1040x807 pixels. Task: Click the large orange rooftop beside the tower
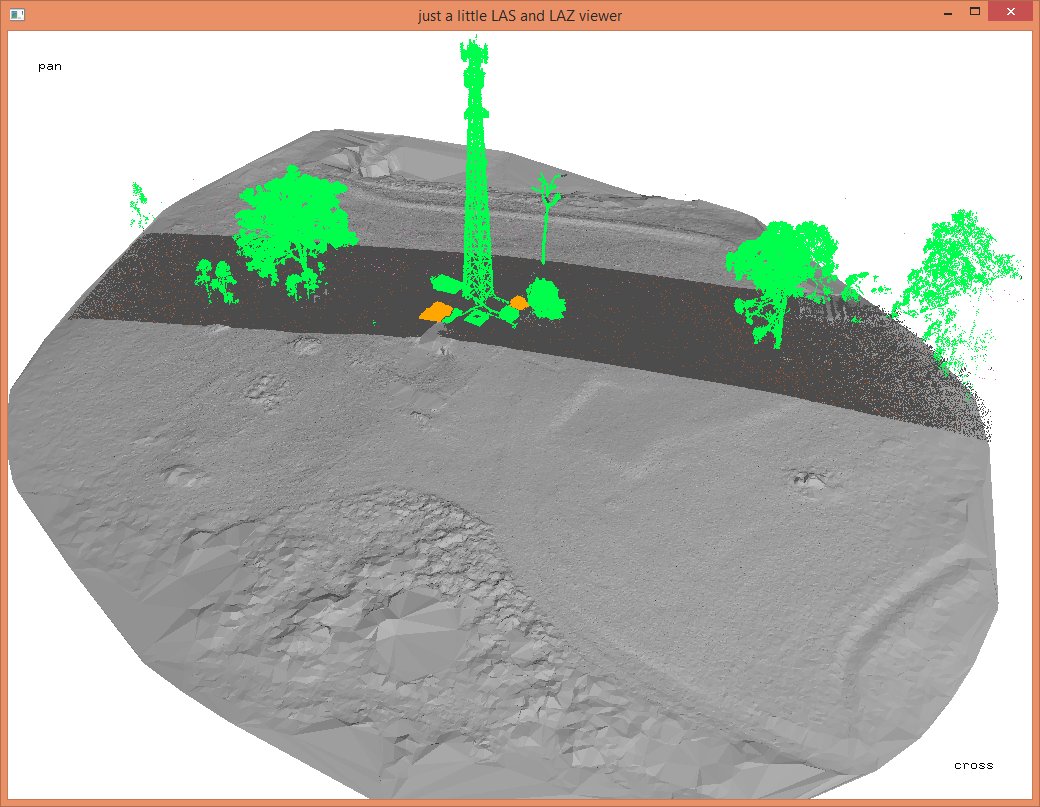[435, 311]
